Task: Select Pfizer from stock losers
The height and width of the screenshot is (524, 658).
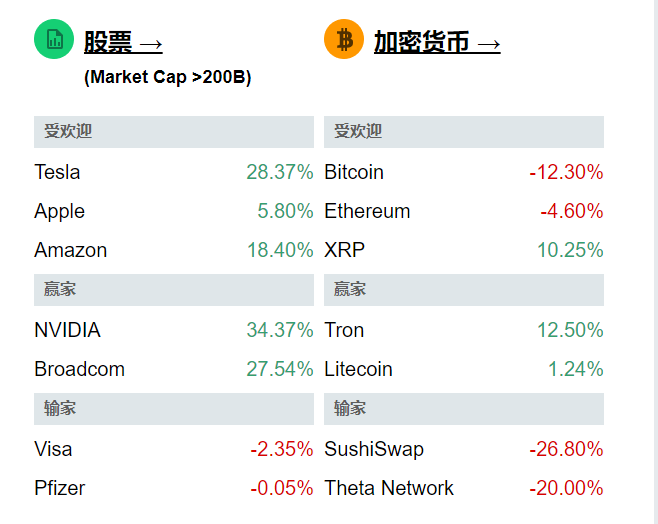Action: pos(59,488)
